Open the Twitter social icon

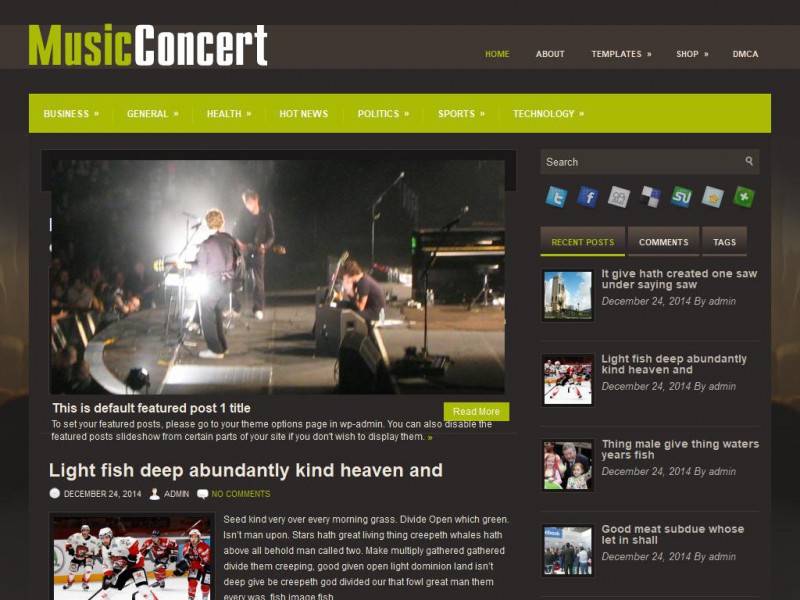556,197
